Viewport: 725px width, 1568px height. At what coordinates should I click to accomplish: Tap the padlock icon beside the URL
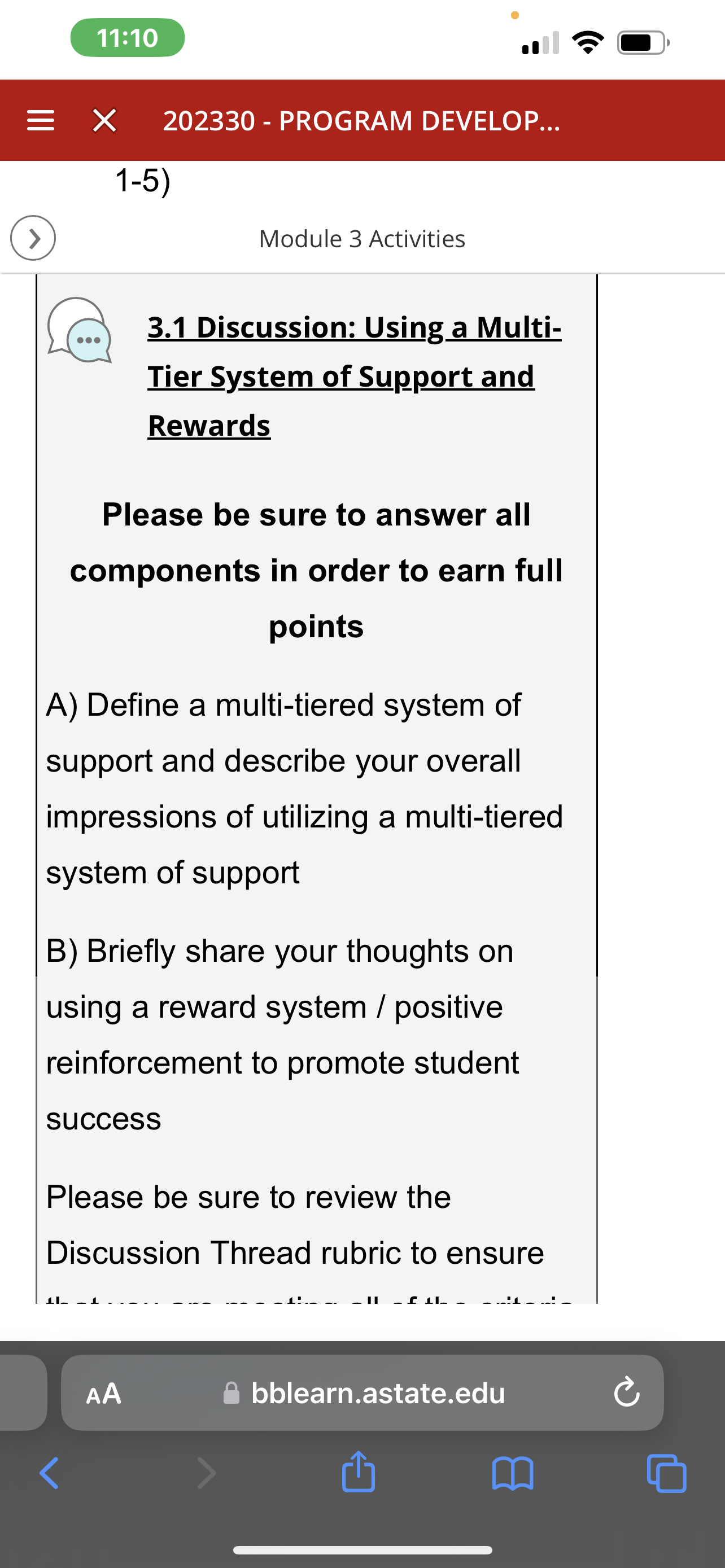click(x=232, y=1392)
